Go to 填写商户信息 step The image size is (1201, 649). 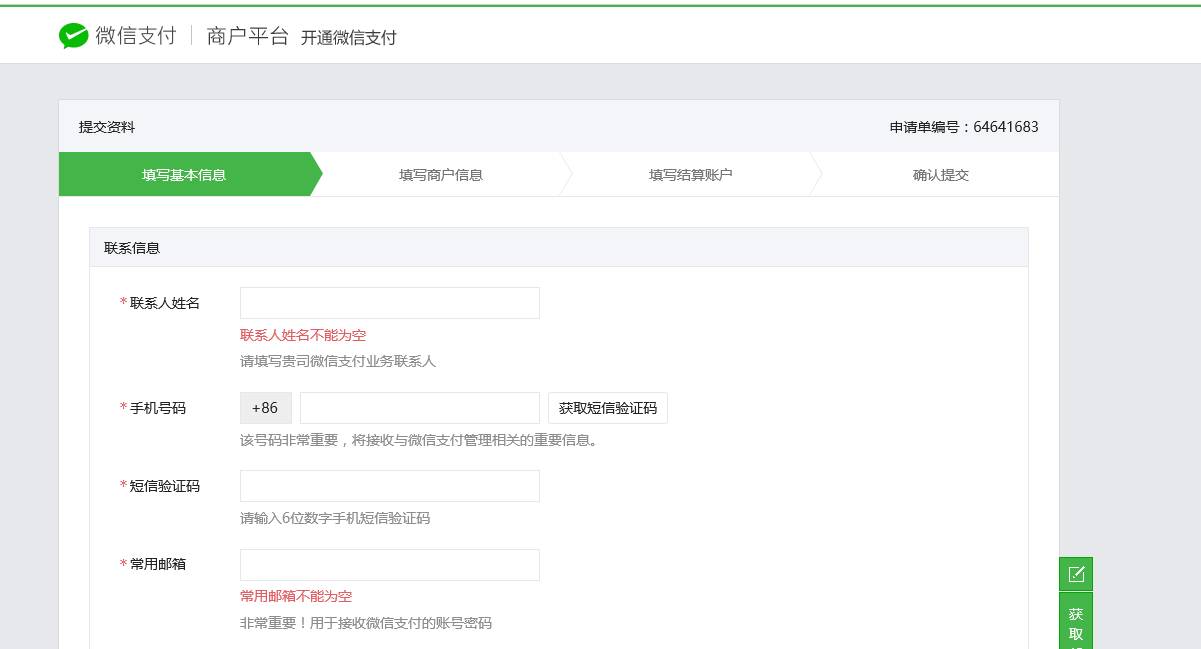441,175
